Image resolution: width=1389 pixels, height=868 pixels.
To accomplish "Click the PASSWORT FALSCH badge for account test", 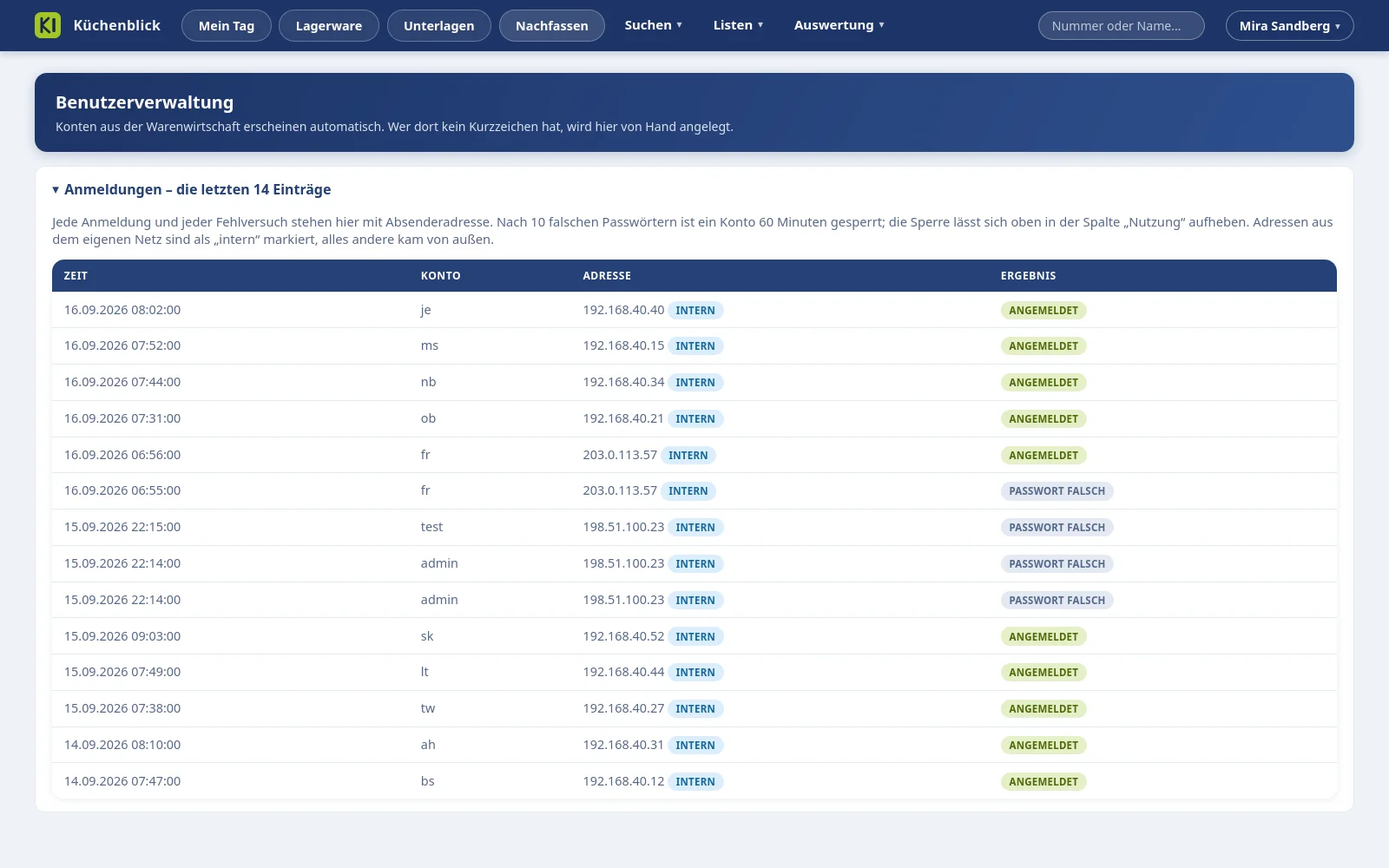I will (1057, 528).
